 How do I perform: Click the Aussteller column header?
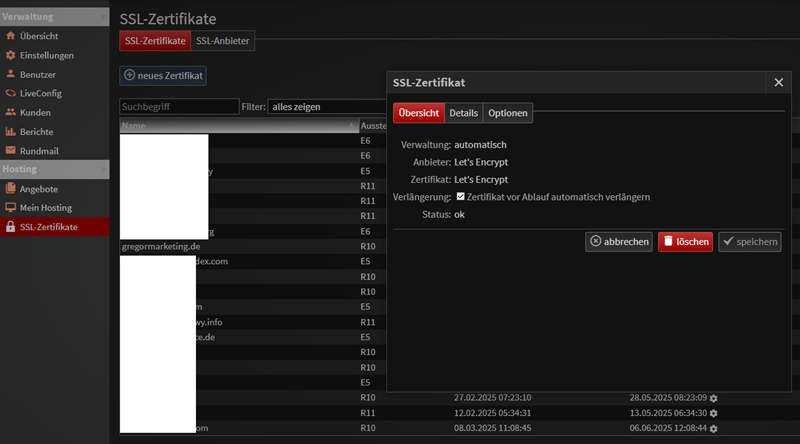(x=373, y=126)
